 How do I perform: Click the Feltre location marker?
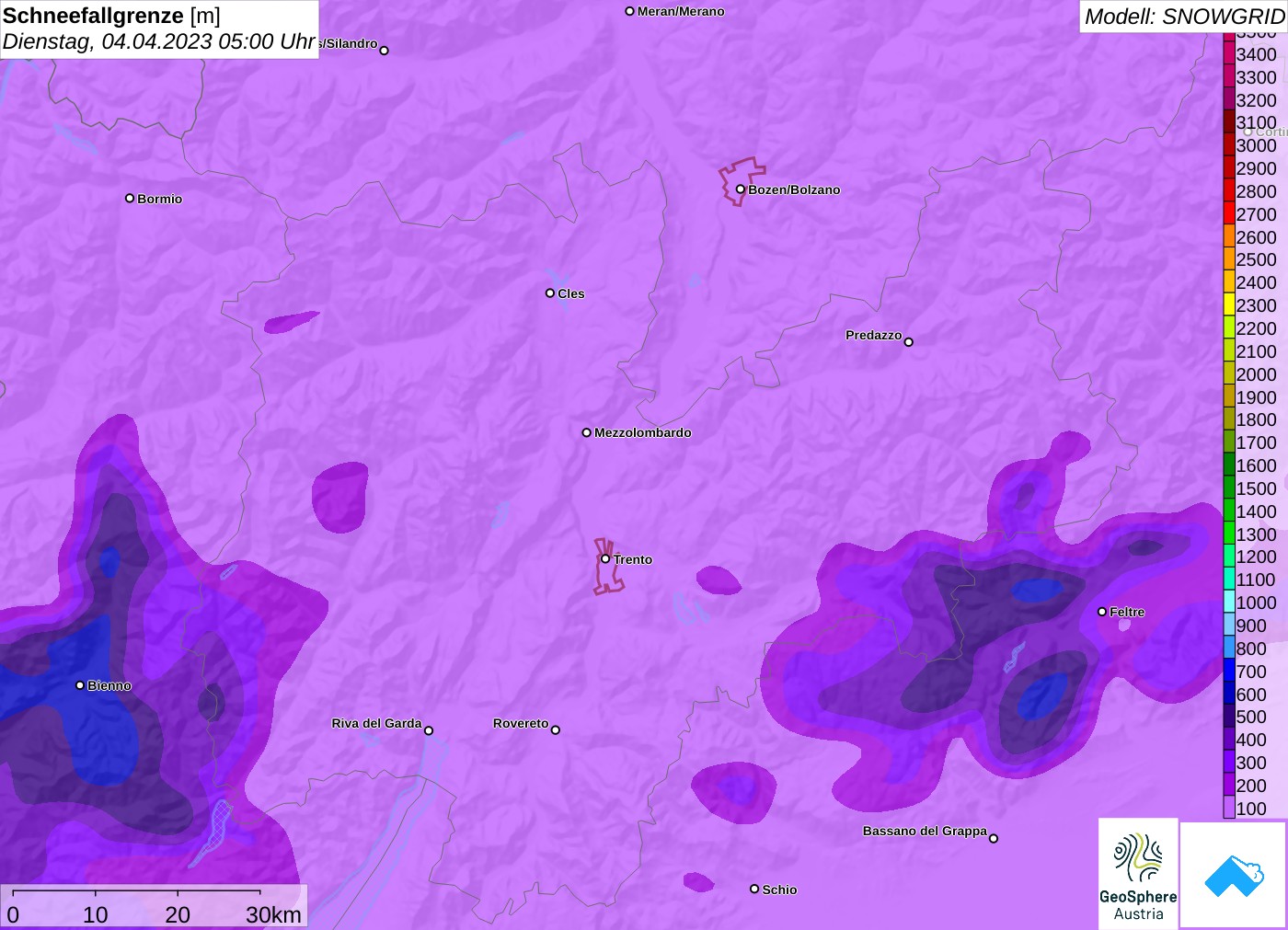tap(1102, 612)
